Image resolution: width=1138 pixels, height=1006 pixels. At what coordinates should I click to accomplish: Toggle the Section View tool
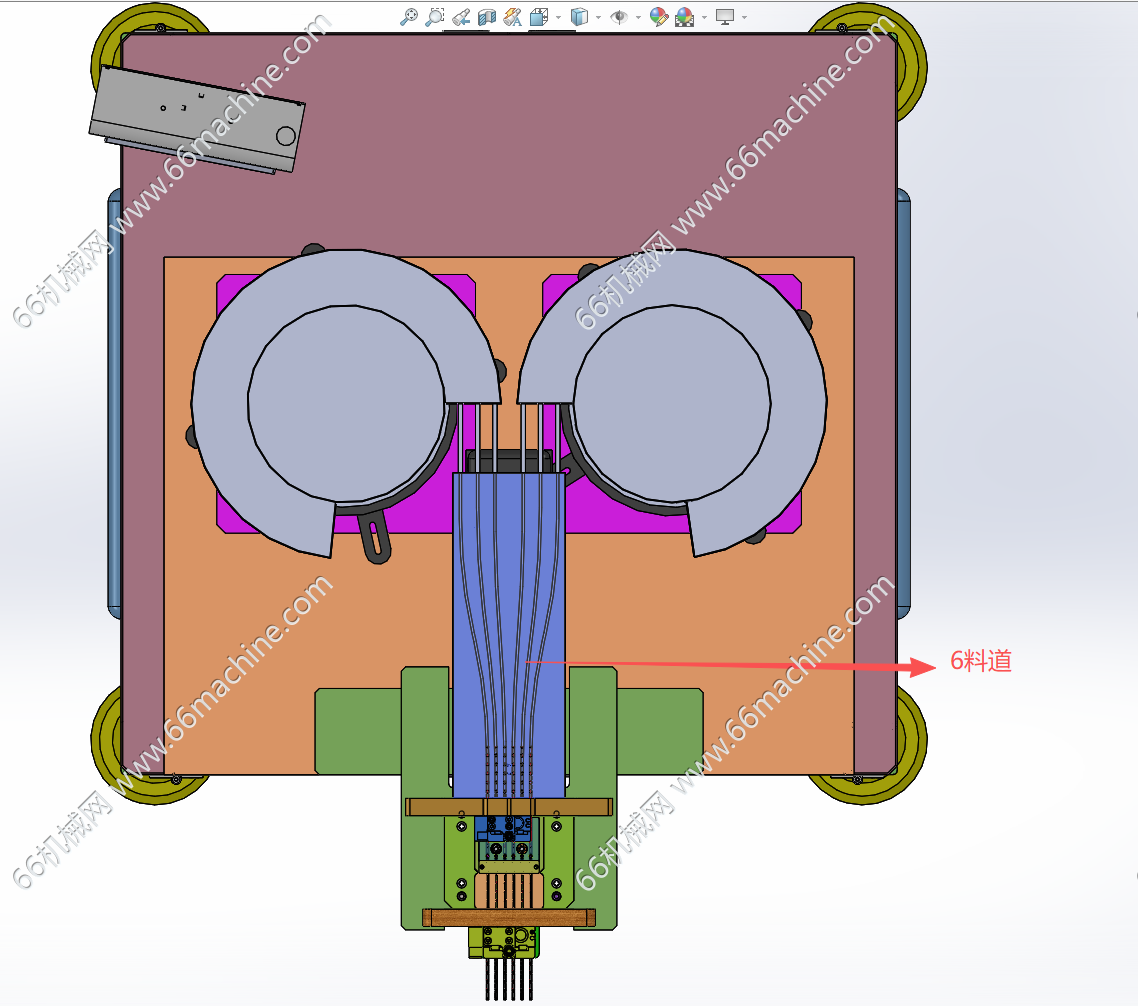[x=487, y=17]
